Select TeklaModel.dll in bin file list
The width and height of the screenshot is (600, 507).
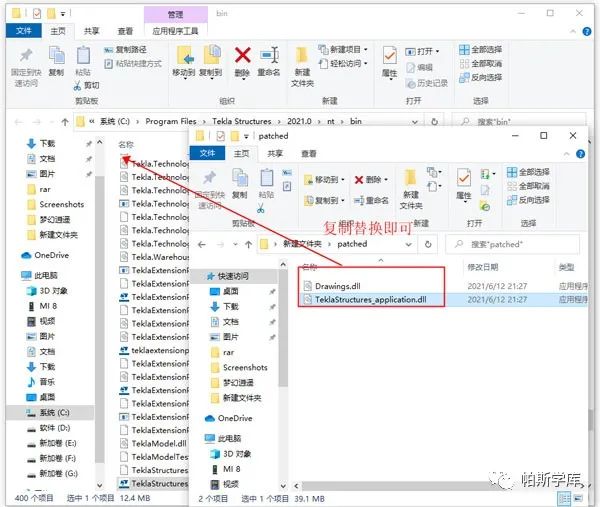[159, 443]
